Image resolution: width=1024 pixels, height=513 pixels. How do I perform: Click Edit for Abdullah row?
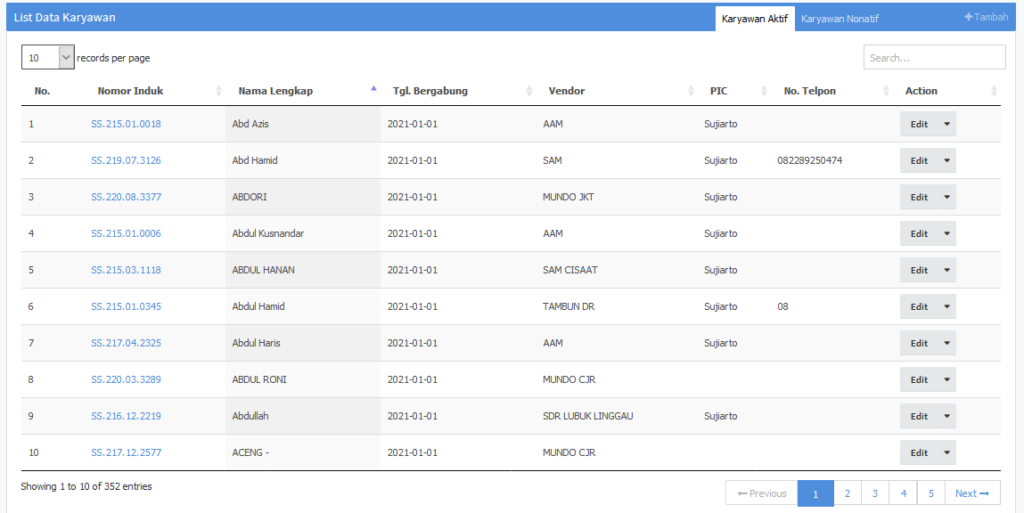tap(919, 416)
